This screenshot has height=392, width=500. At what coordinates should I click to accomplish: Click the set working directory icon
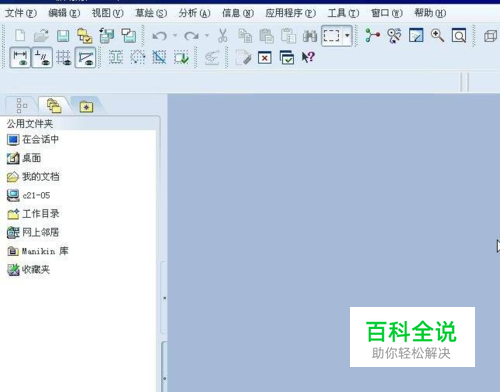click(x=85, y=36)
